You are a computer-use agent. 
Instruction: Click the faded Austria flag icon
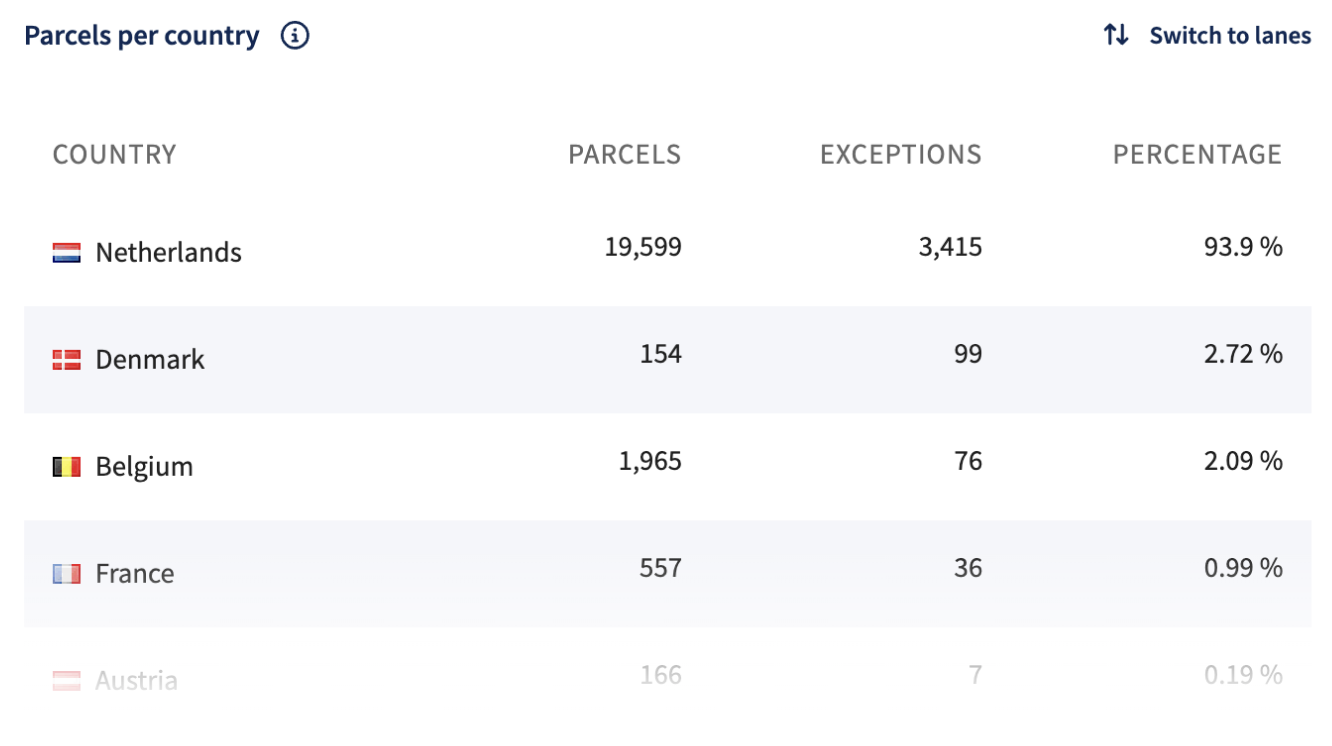pos(66,681)
